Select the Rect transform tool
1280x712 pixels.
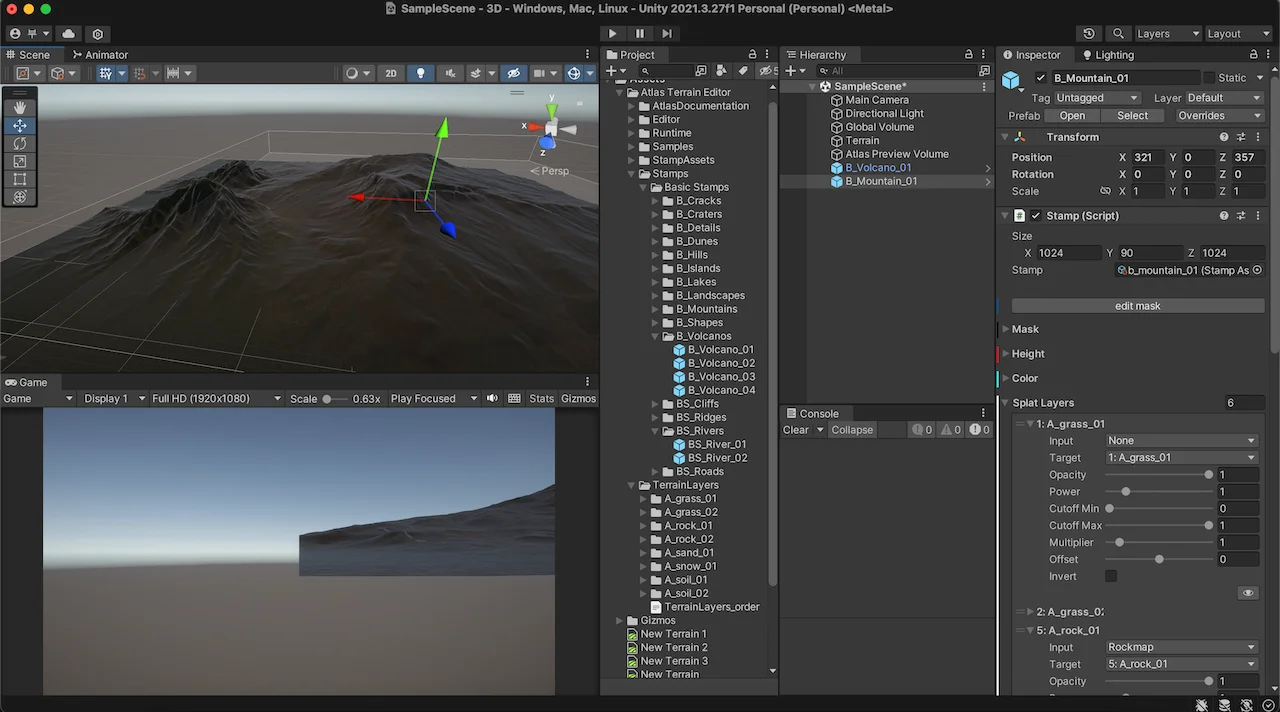(x=20, y=180)
